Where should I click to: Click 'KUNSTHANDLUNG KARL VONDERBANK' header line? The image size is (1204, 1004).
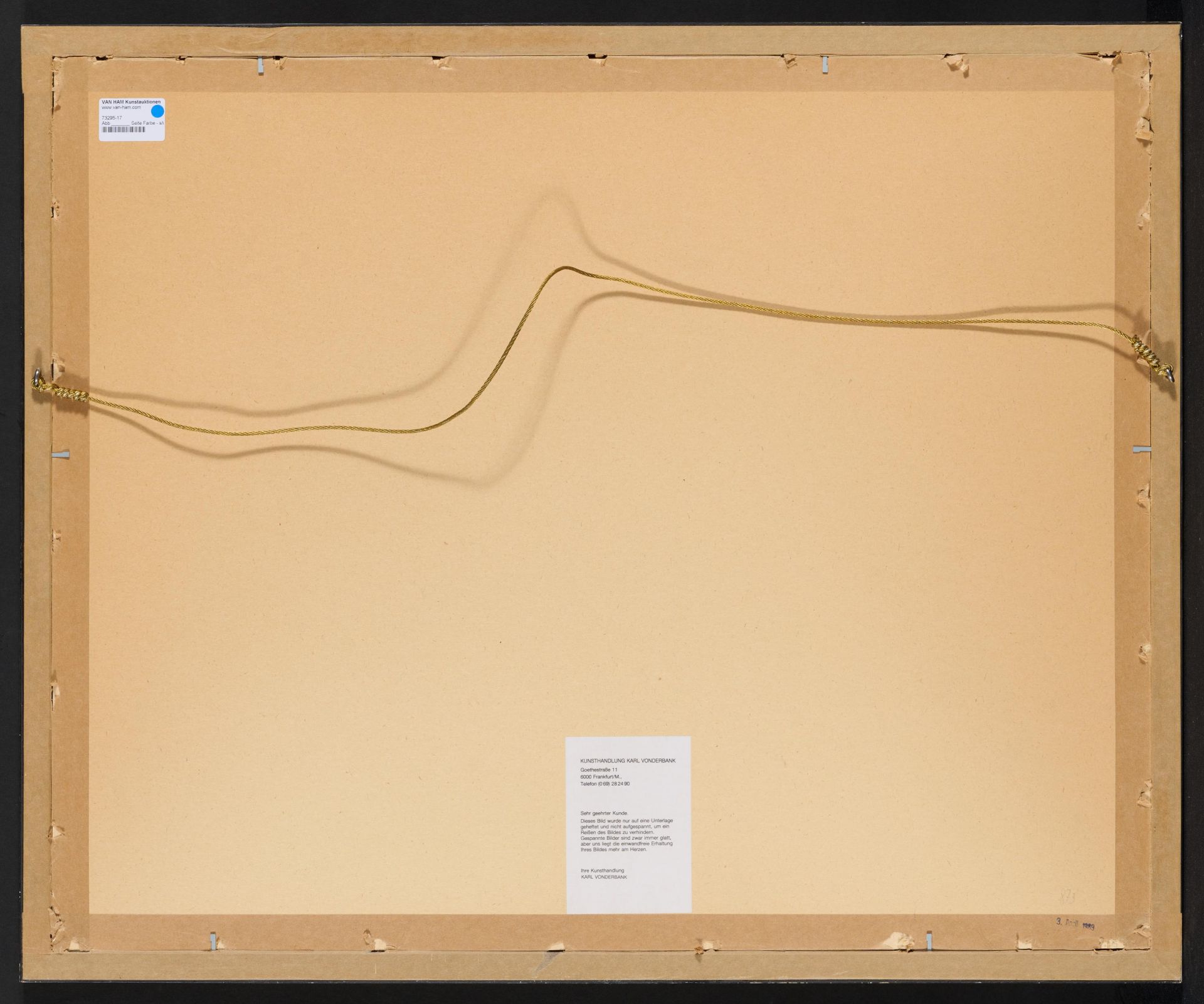[x=628, y=761]
